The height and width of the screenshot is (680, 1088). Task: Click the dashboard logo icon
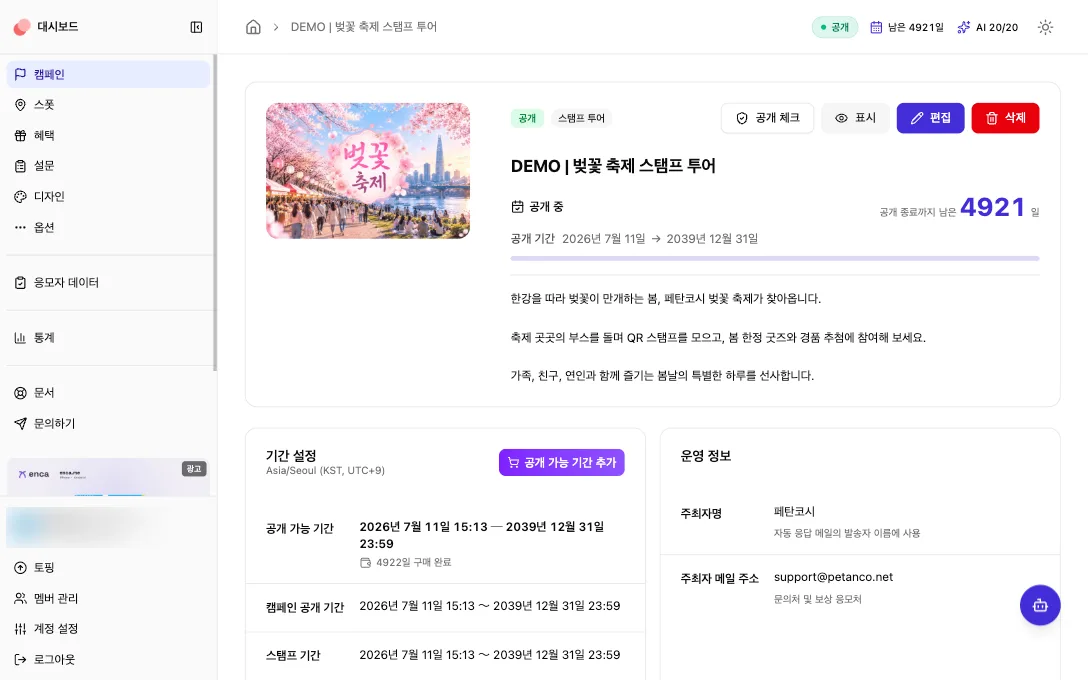click(22, 27)
